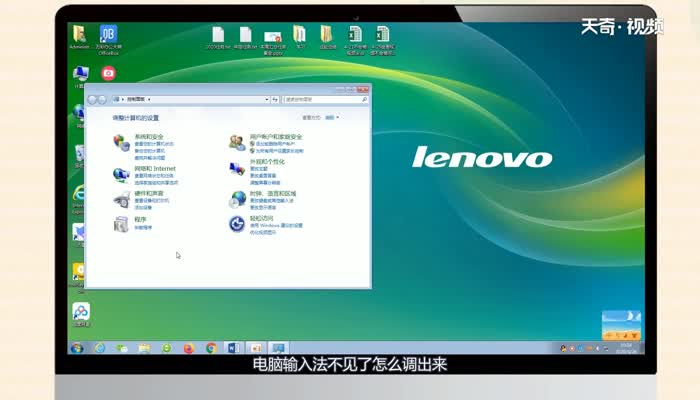Screen dimensions: 700x400
Task: Select the first txt file on desktop
Action: (218, 38)
